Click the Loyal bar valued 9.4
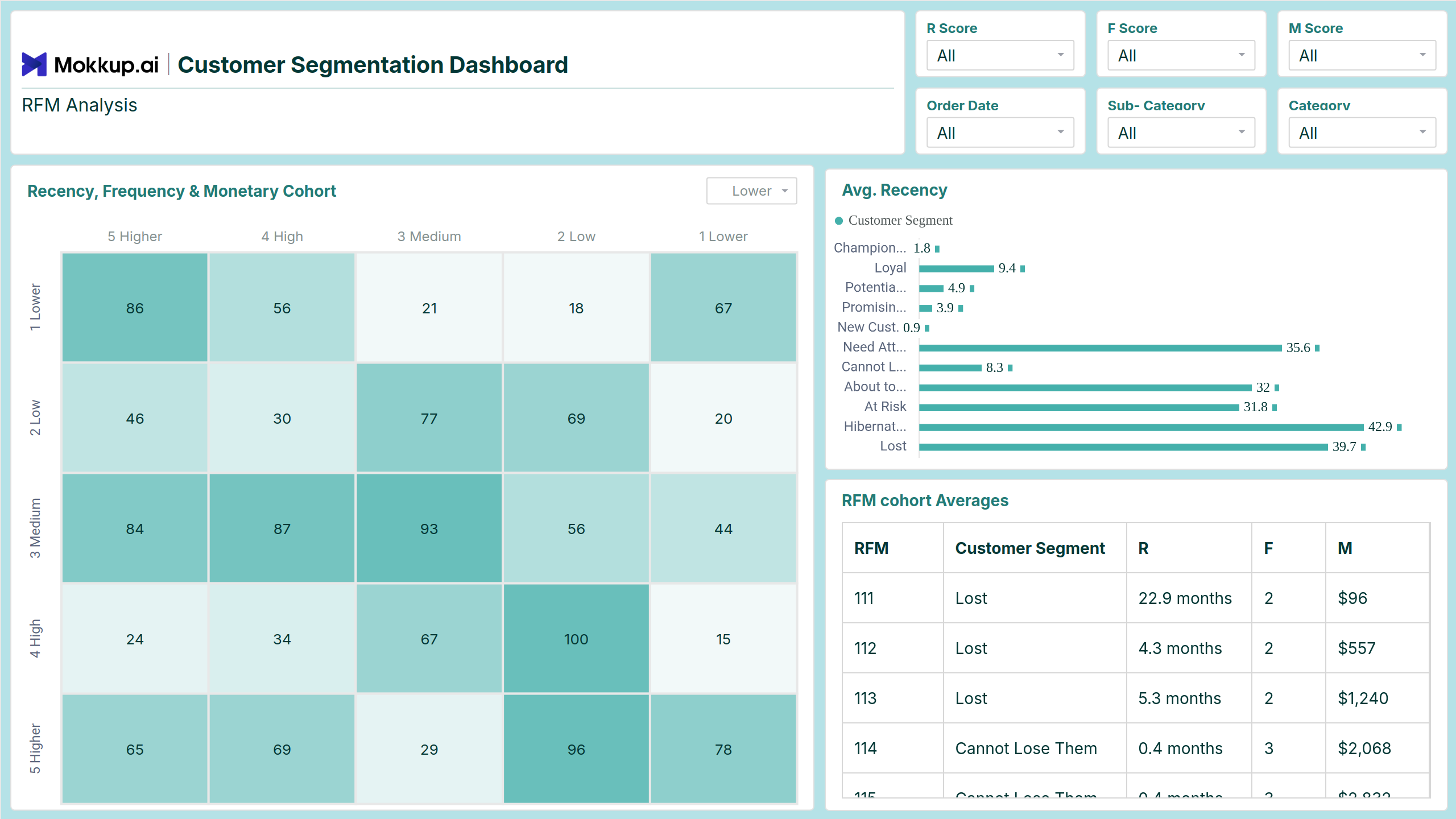This screenshot has width=1456, height=819. pyautogui.click(x=956, y=268)
